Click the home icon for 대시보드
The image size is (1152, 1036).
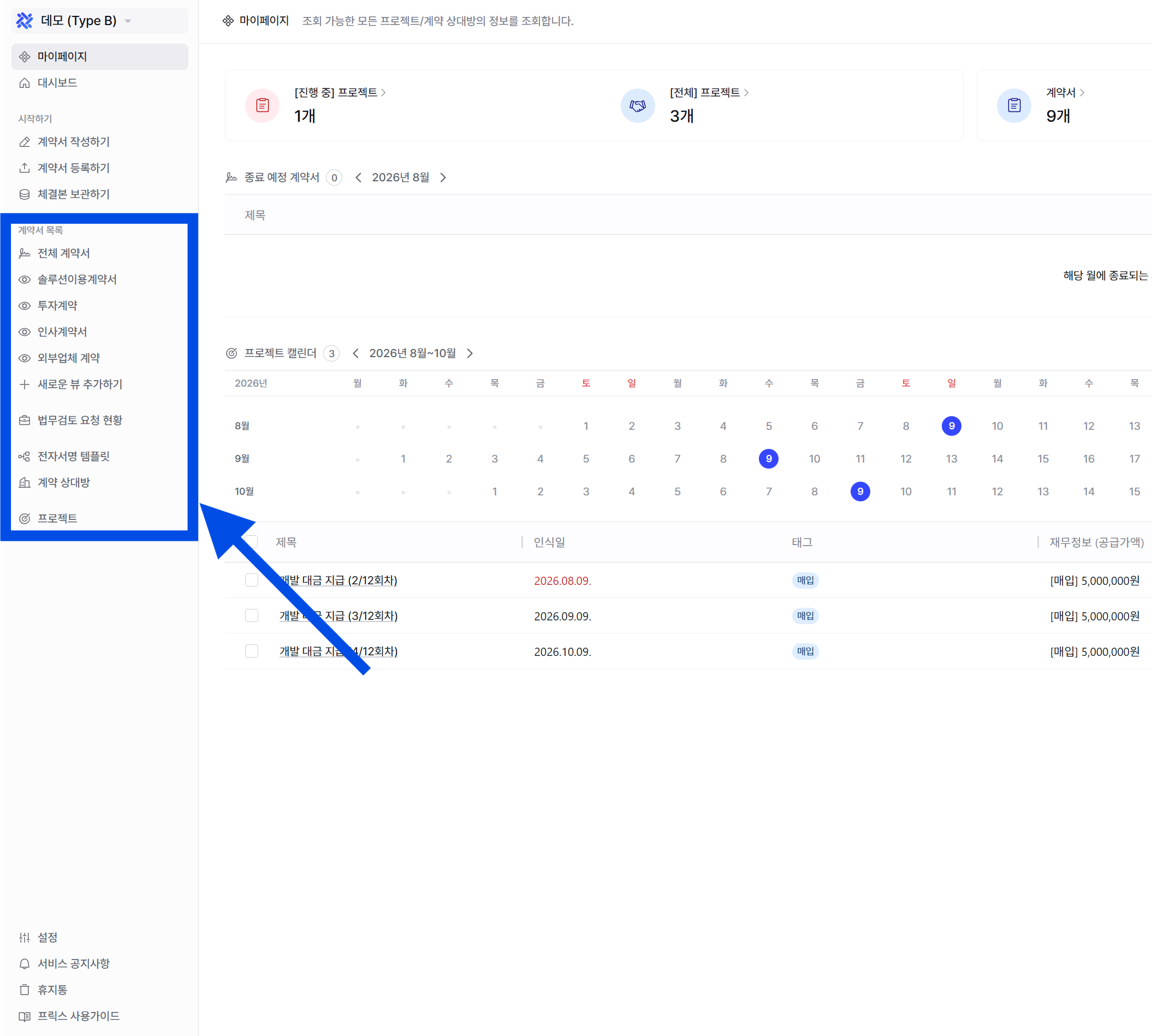(25, 83)
